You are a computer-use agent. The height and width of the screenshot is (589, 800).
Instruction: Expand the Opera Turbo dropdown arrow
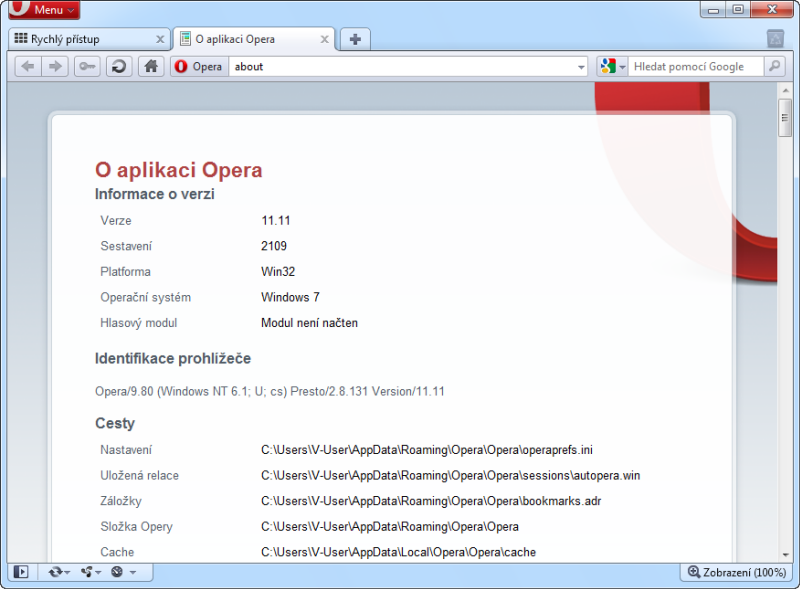click(133, 572)
